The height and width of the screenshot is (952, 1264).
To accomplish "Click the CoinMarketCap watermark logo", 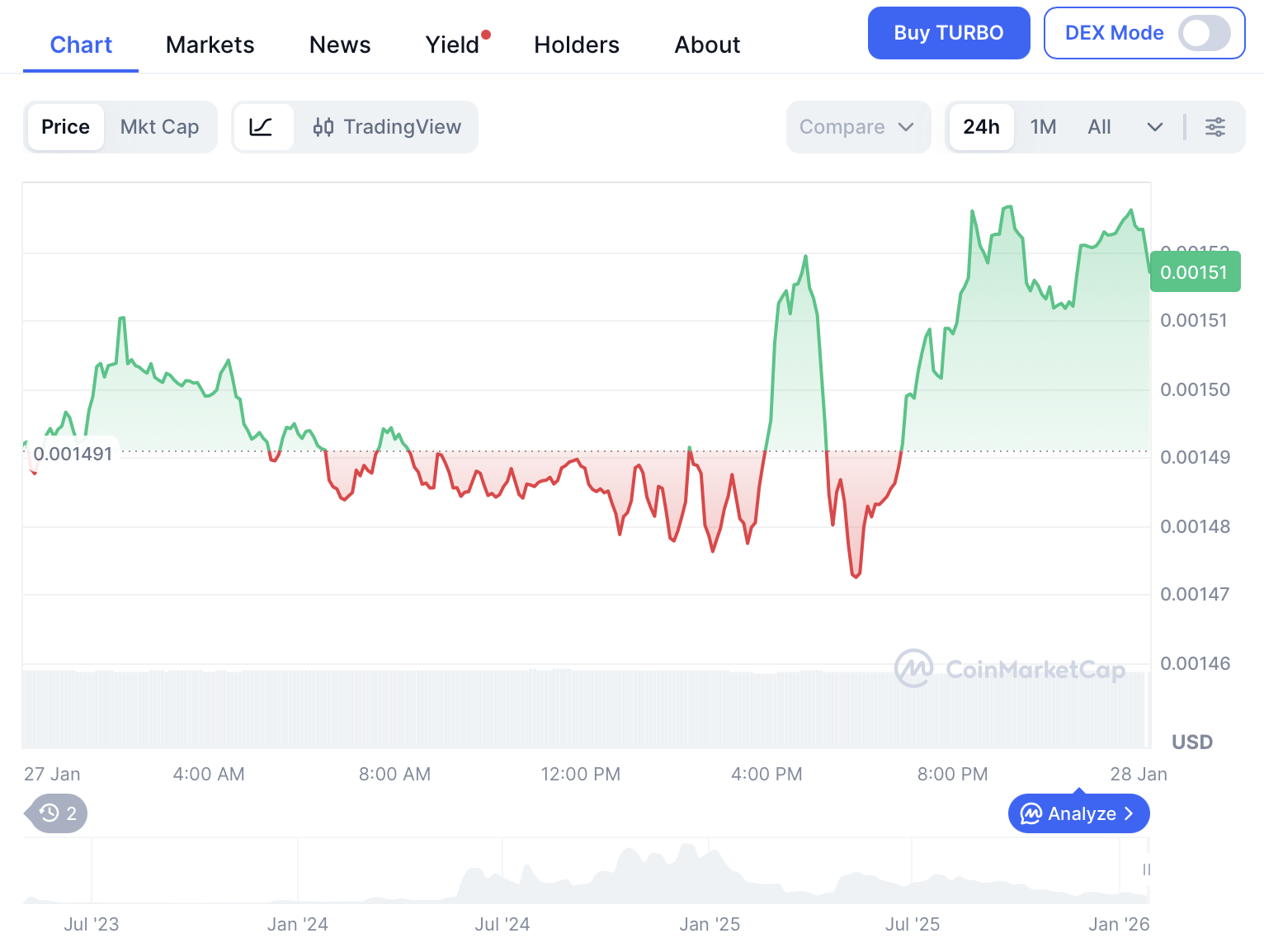I will [913, 668].
